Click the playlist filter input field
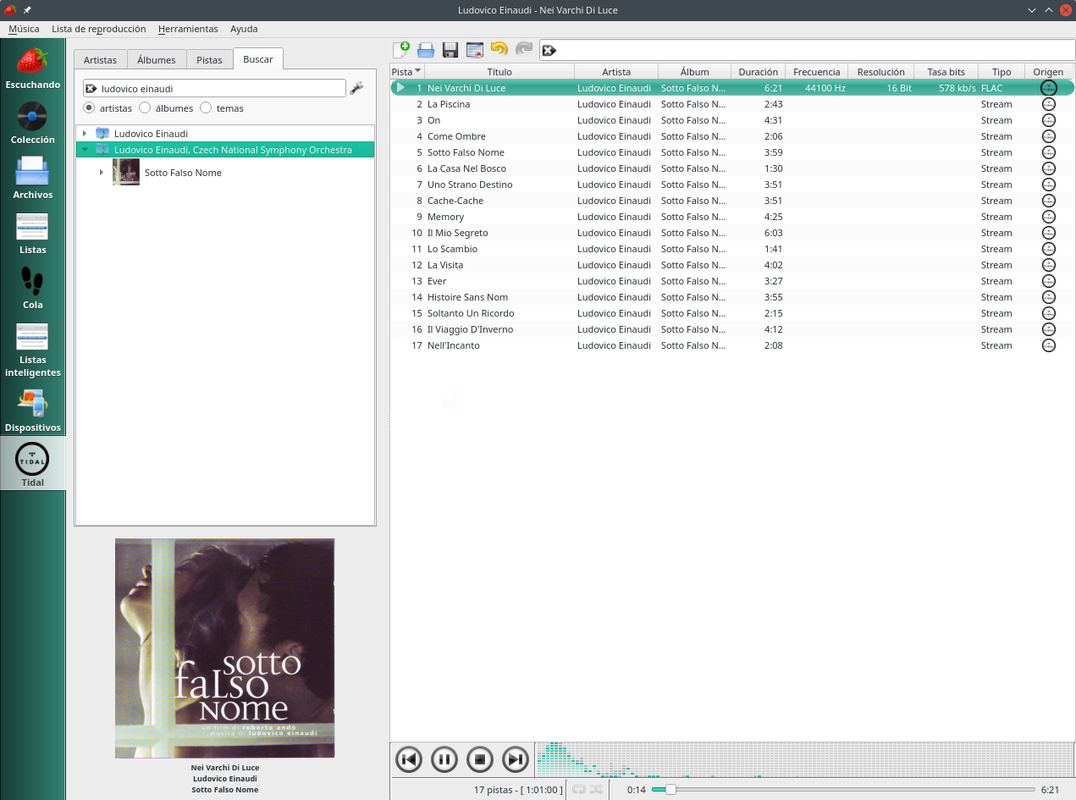Viewport: 1076px width, 800px height. (807, 50)
